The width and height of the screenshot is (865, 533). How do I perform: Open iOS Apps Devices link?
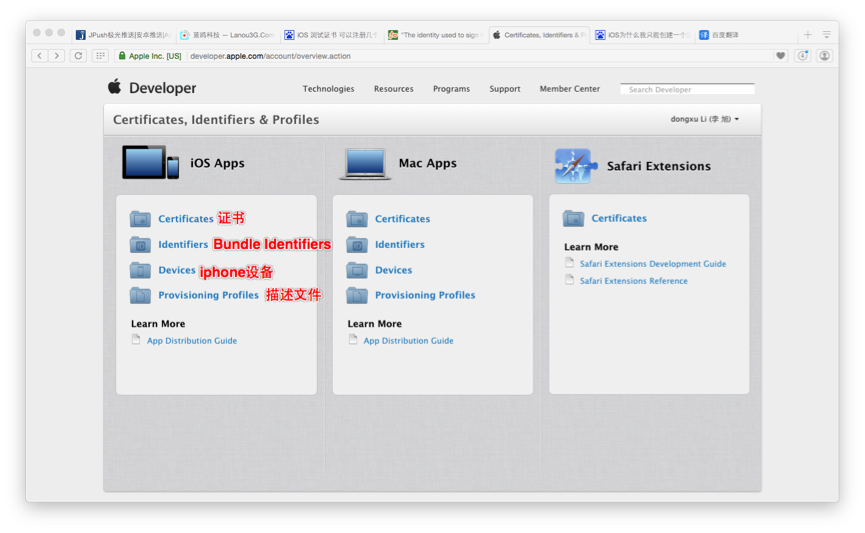pos(177,270)
